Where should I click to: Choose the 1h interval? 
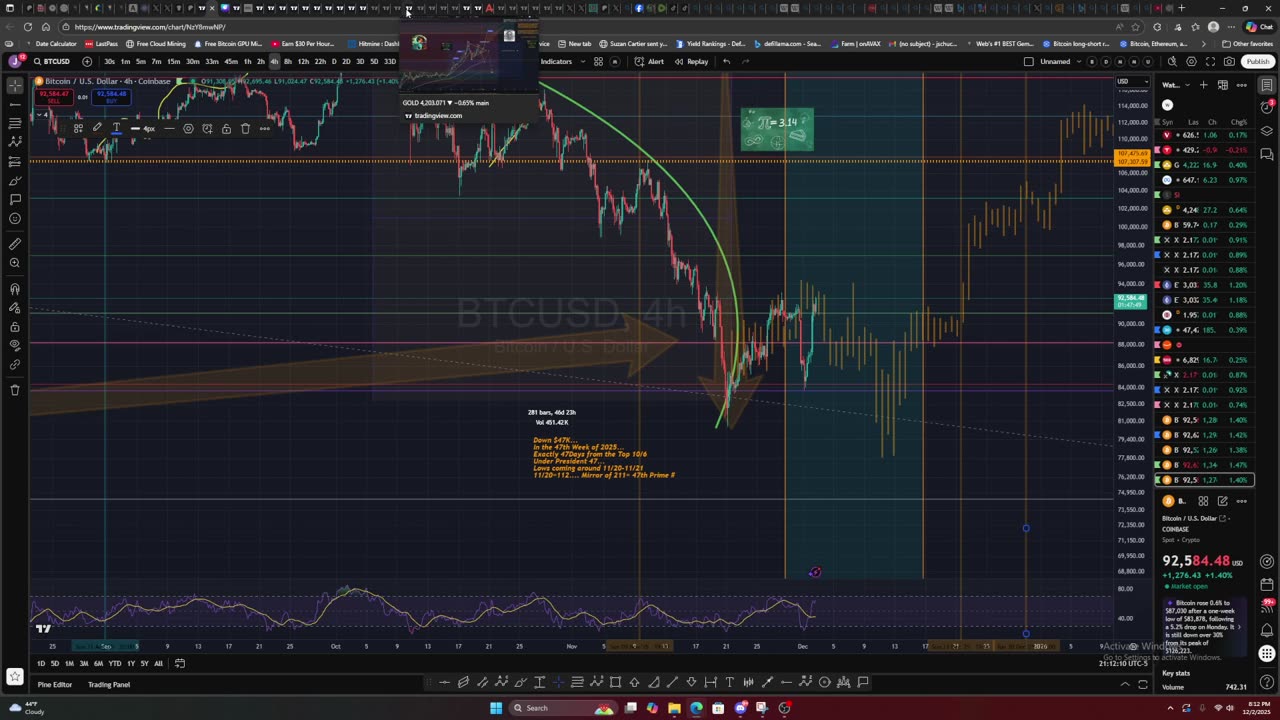coord(247,62)
